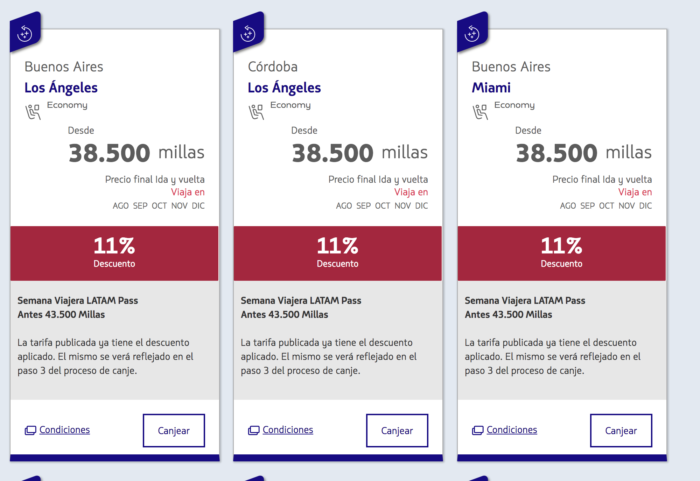This screenshot has height=481, width=700.
Task: Click Economy seat icon on Buenos Aires–Los Ángeles card
Action: [33, 112]
